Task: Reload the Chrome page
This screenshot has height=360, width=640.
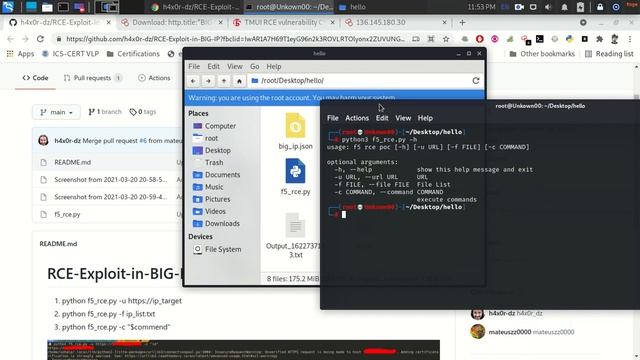Action: point(40,39)
